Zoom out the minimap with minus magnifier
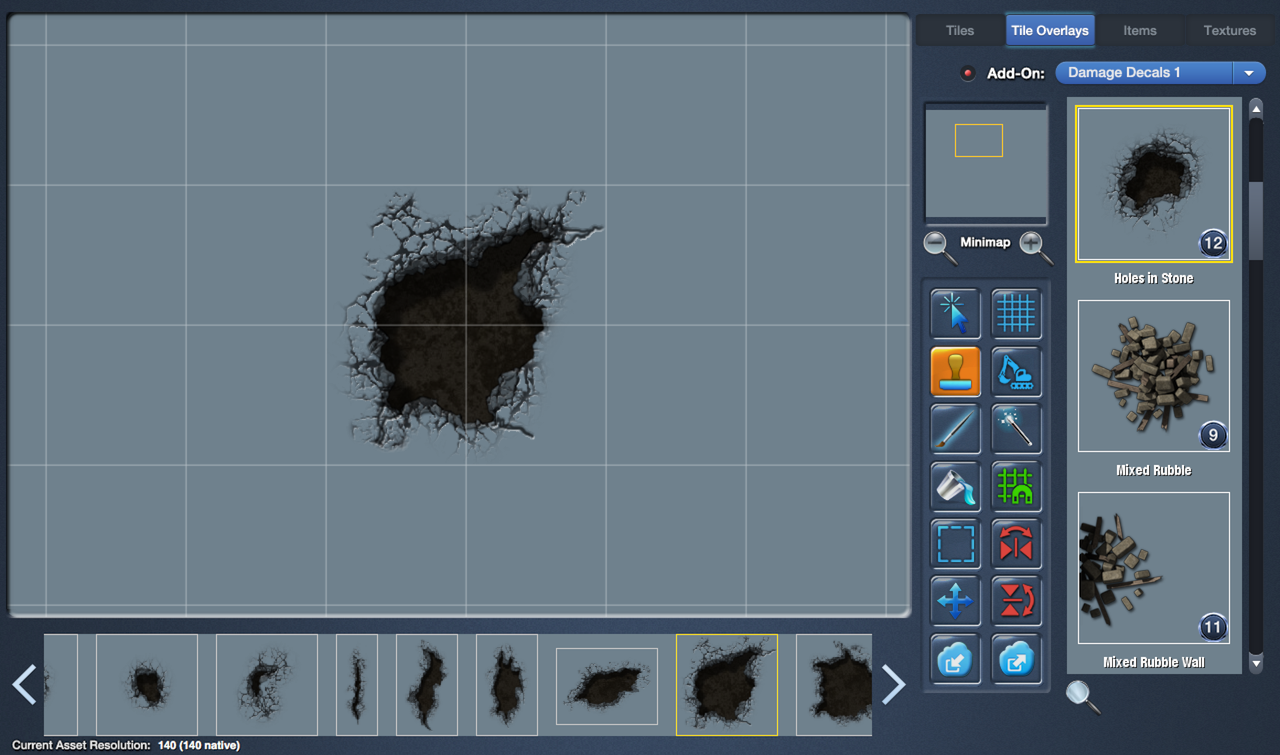Viewport: 1280px width, 755px height. click(939, 245)
